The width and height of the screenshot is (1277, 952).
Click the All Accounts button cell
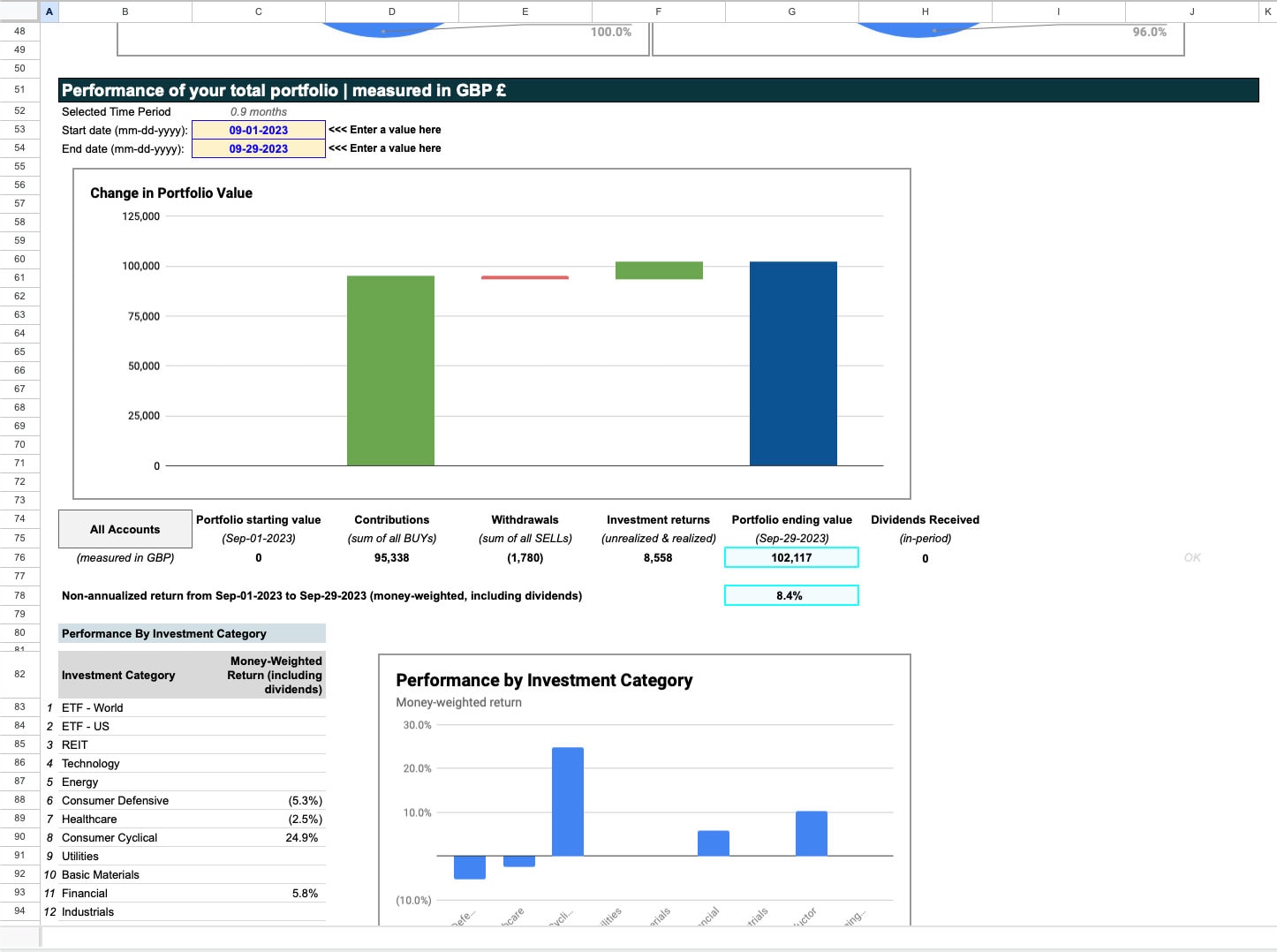pyautogui.click(x=124, y=528)
